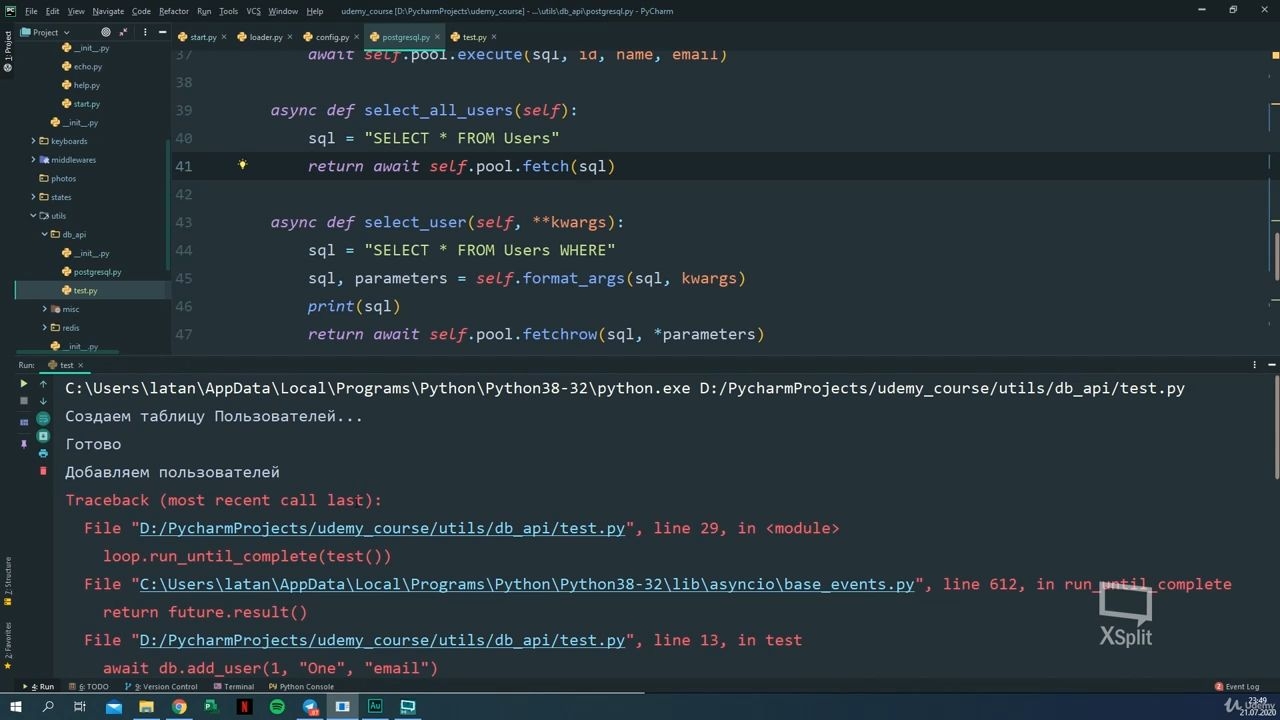Toggle soft-wrap in the Run console

pyautogui.click(x=43, y=419)
